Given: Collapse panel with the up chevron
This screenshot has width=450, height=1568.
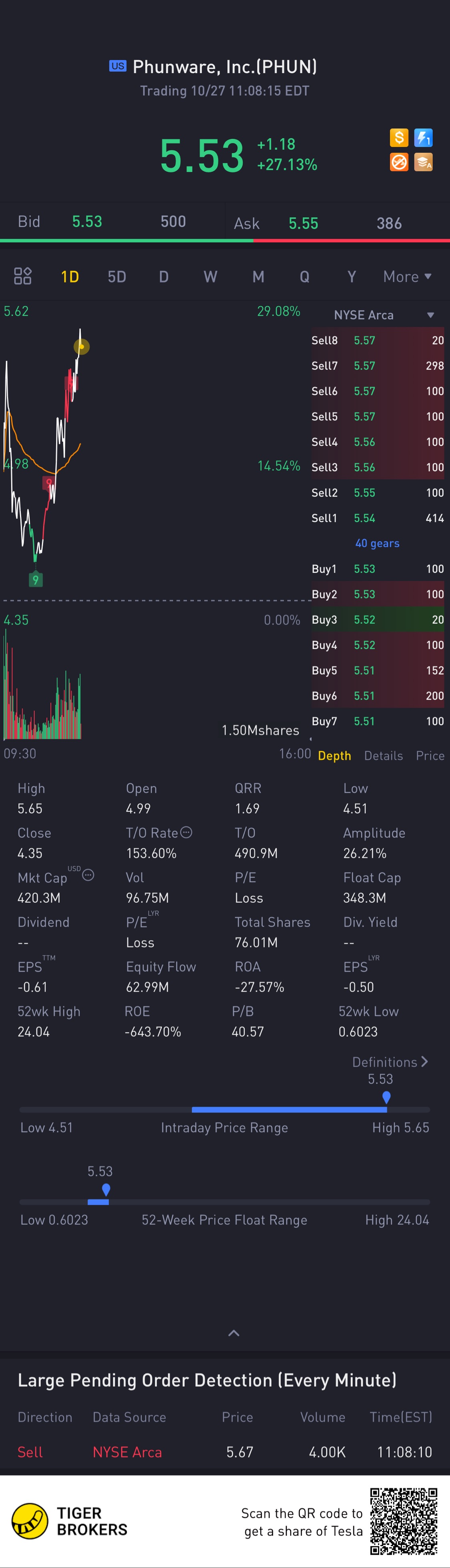Looking at the screenshot, I should (x=234, y=1333).
